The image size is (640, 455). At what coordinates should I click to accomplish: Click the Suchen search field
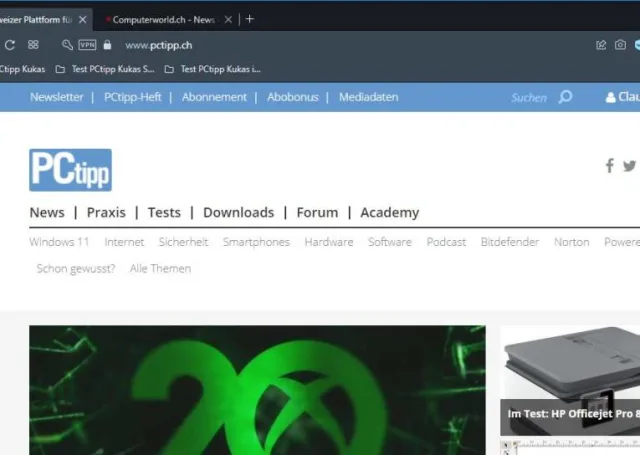[x=529, y=98]
